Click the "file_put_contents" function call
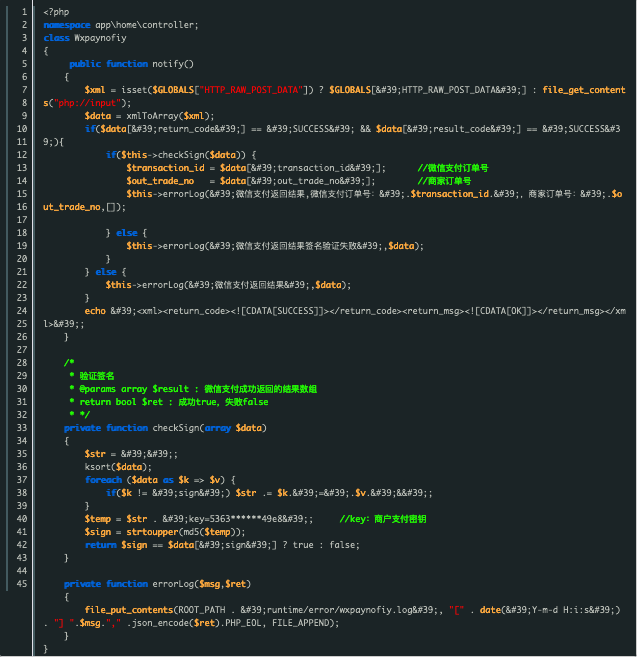 point(129,610)
